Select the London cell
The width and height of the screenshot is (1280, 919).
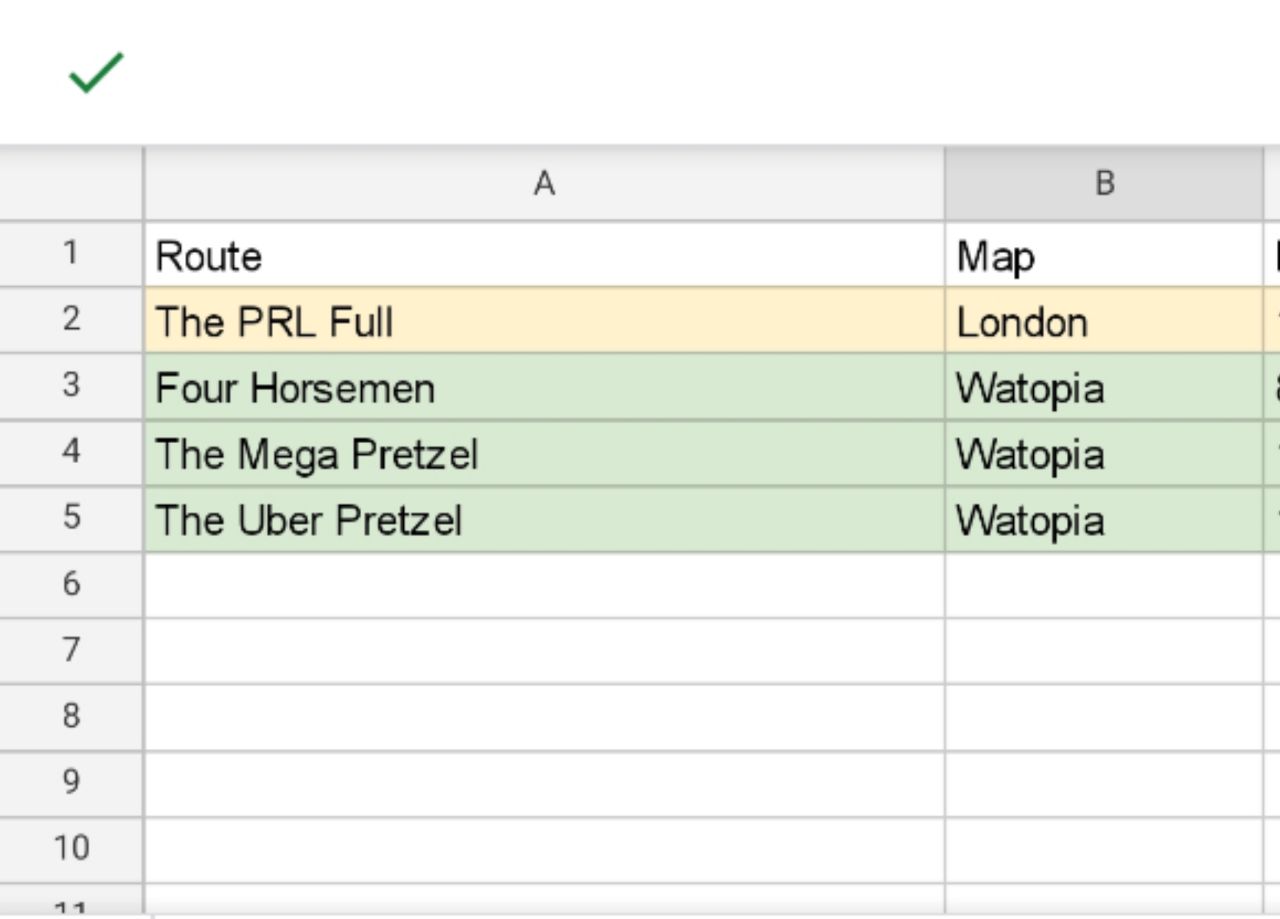(1104, 320)
